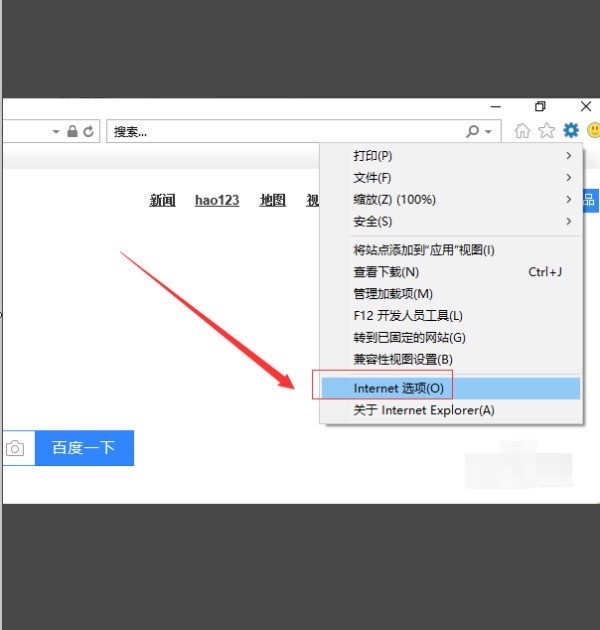This screenshot has width=600, height=630.
Task: Open the search provider dropdown arrow
Action: [488, 131]
